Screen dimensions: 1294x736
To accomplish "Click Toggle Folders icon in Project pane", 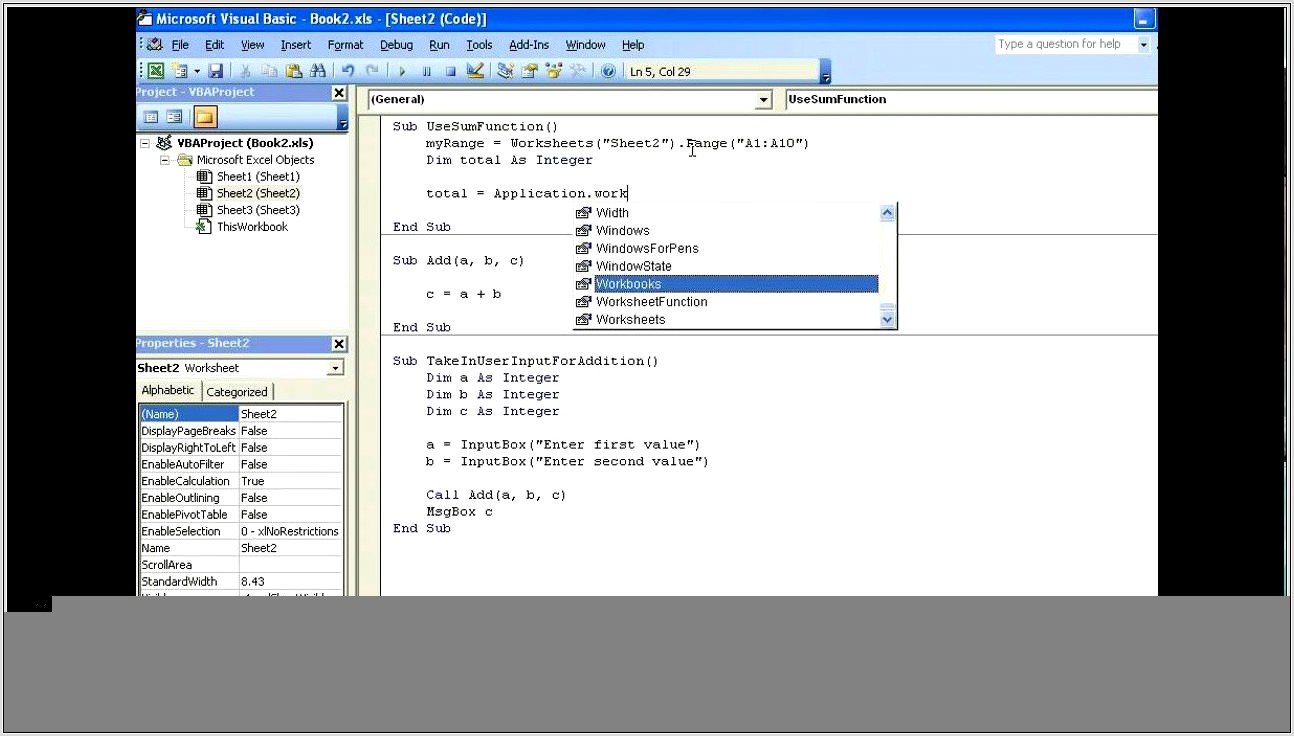I will point(204,117).
